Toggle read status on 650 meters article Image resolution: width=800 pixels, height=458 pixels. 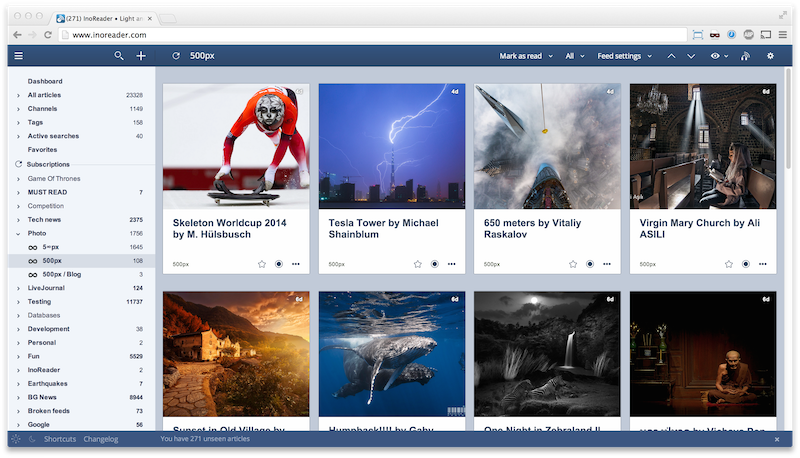pos(590,264)
